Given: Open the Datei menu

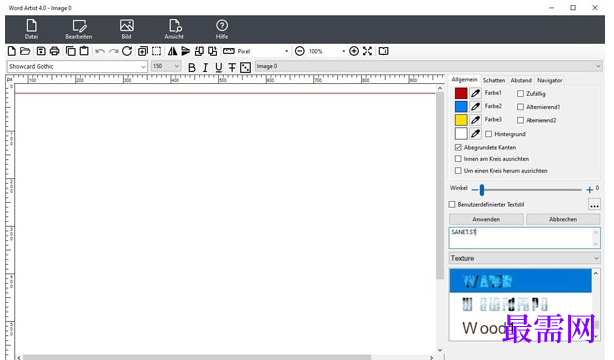Looking at the screenshot, I should click(31, 29).
